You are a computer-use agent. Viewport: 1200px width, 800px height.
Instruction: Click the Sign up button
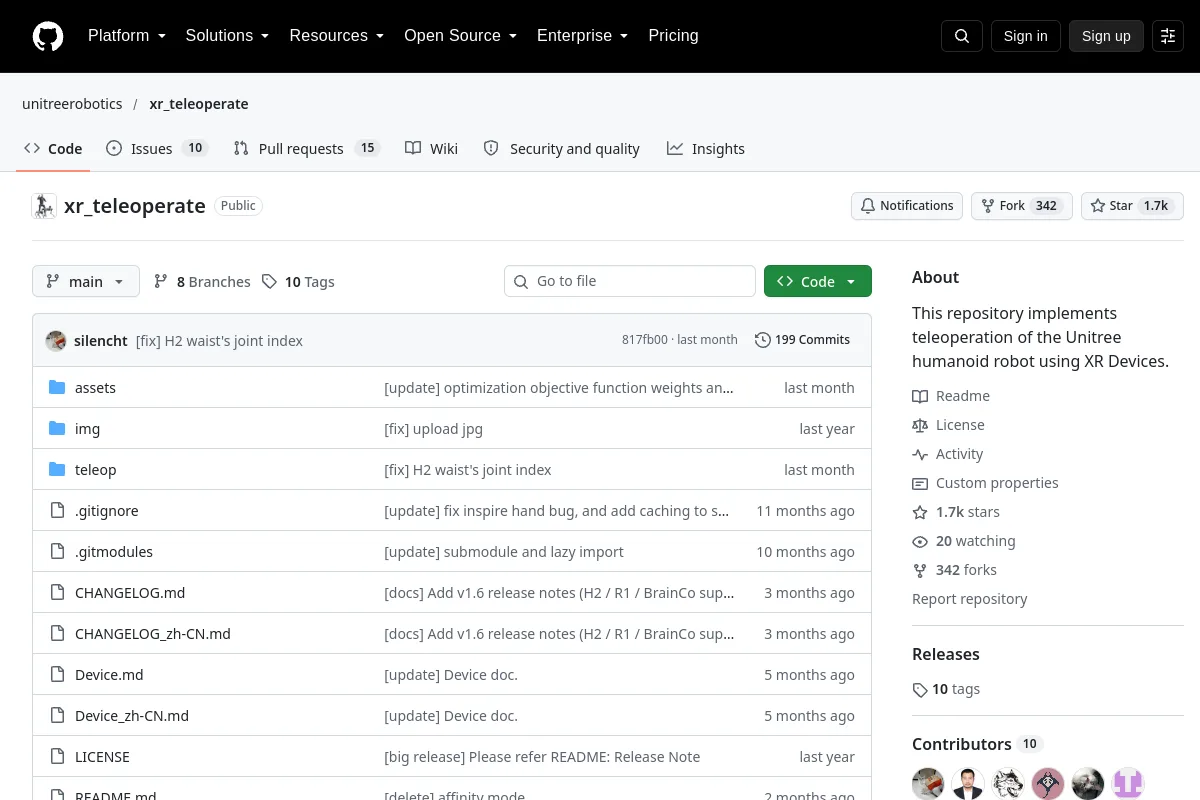pos(1106,36)
